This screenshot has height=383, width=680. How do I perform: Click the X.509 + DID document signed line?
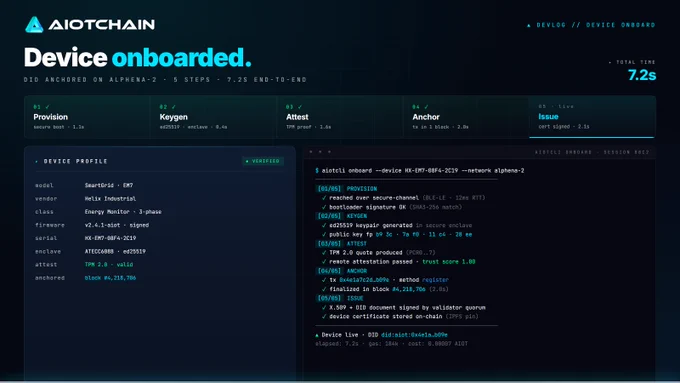point(404,308)
